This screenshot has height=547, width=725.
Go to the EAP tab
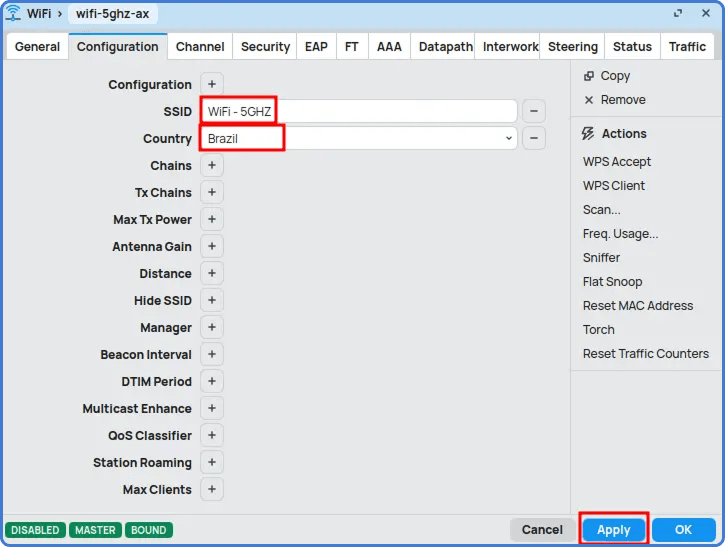click(x=316, y=47)
